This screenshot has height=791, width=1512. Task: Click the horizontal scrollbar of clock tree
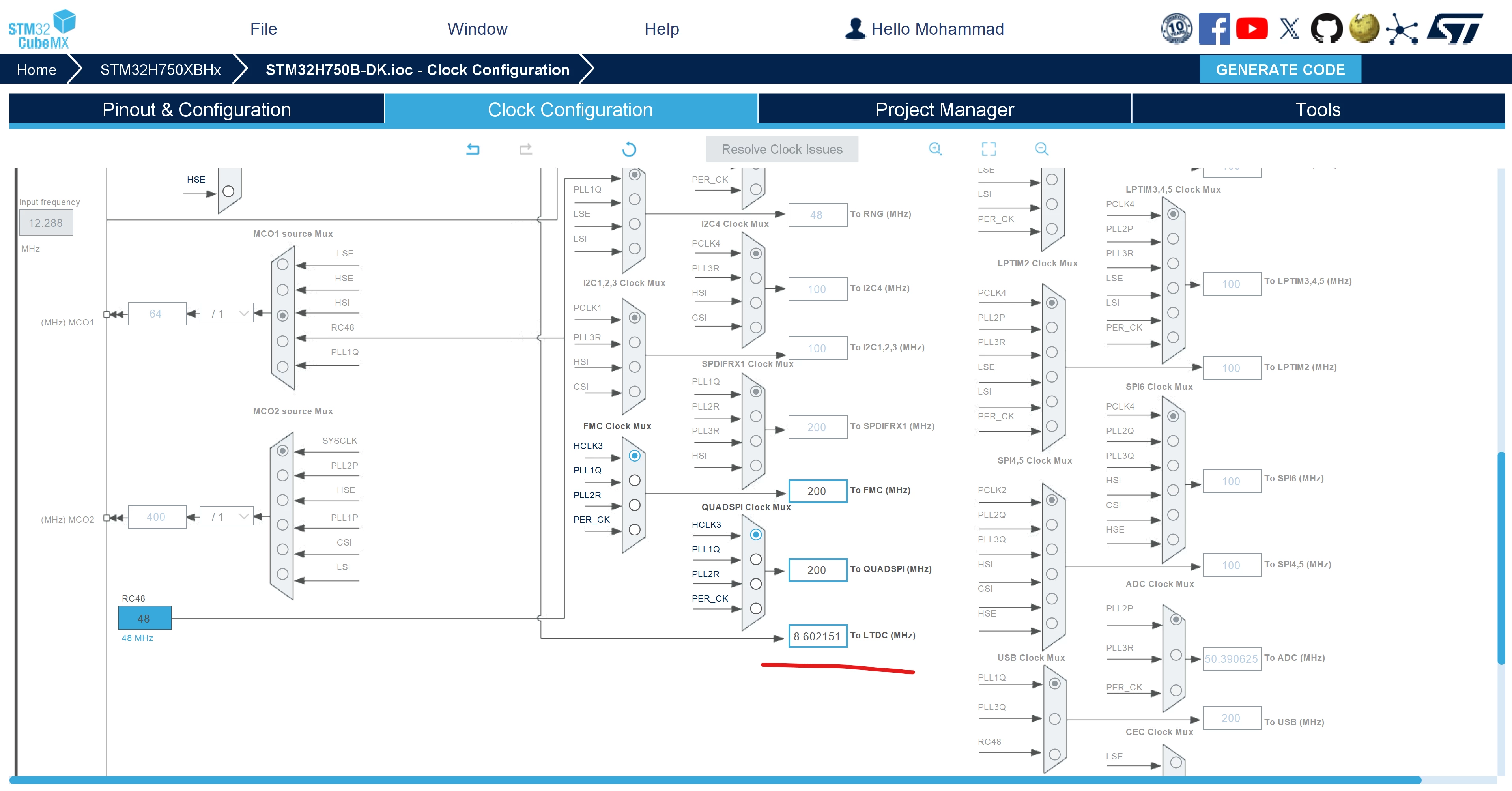(x=715, y=780)
